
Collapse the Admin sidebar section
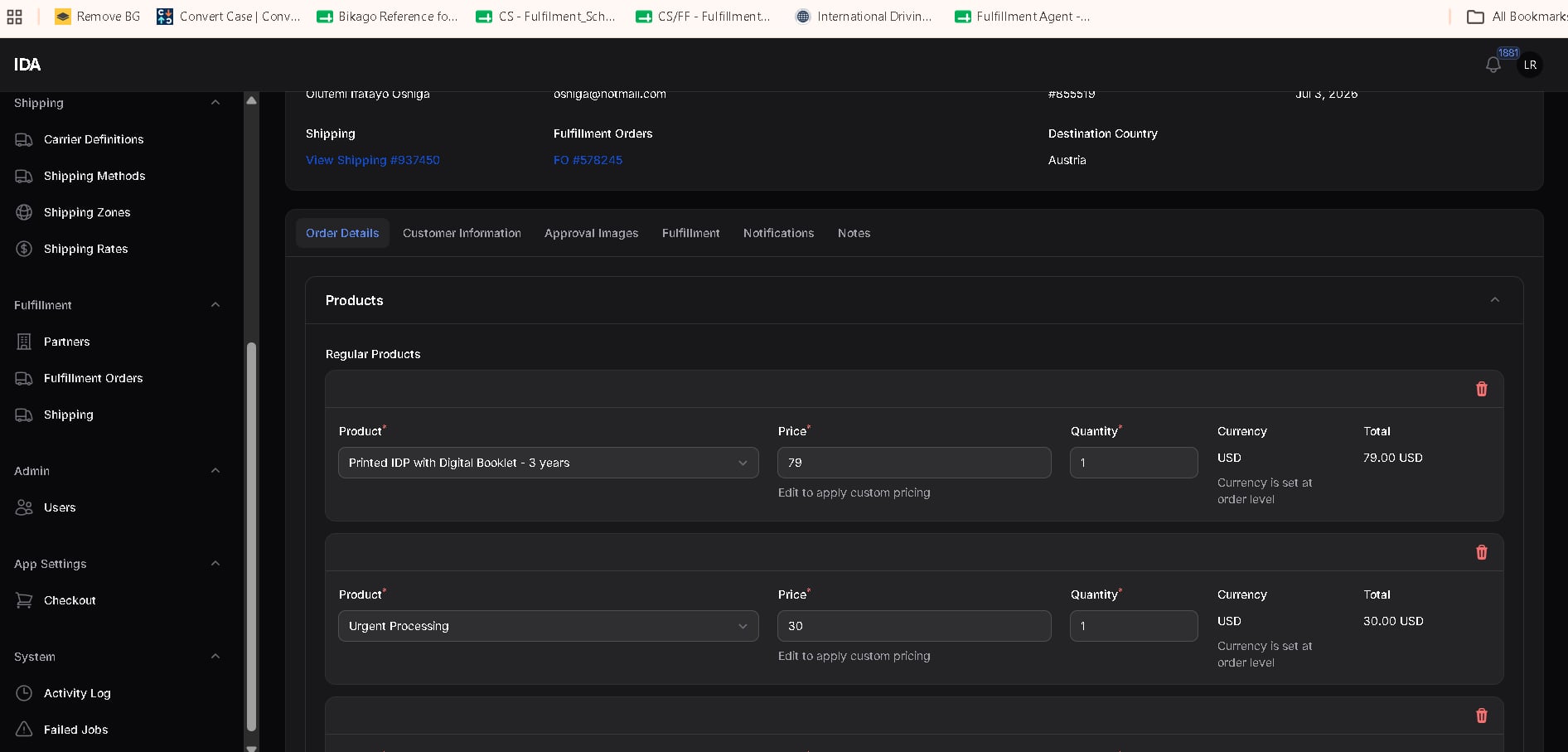215,471
